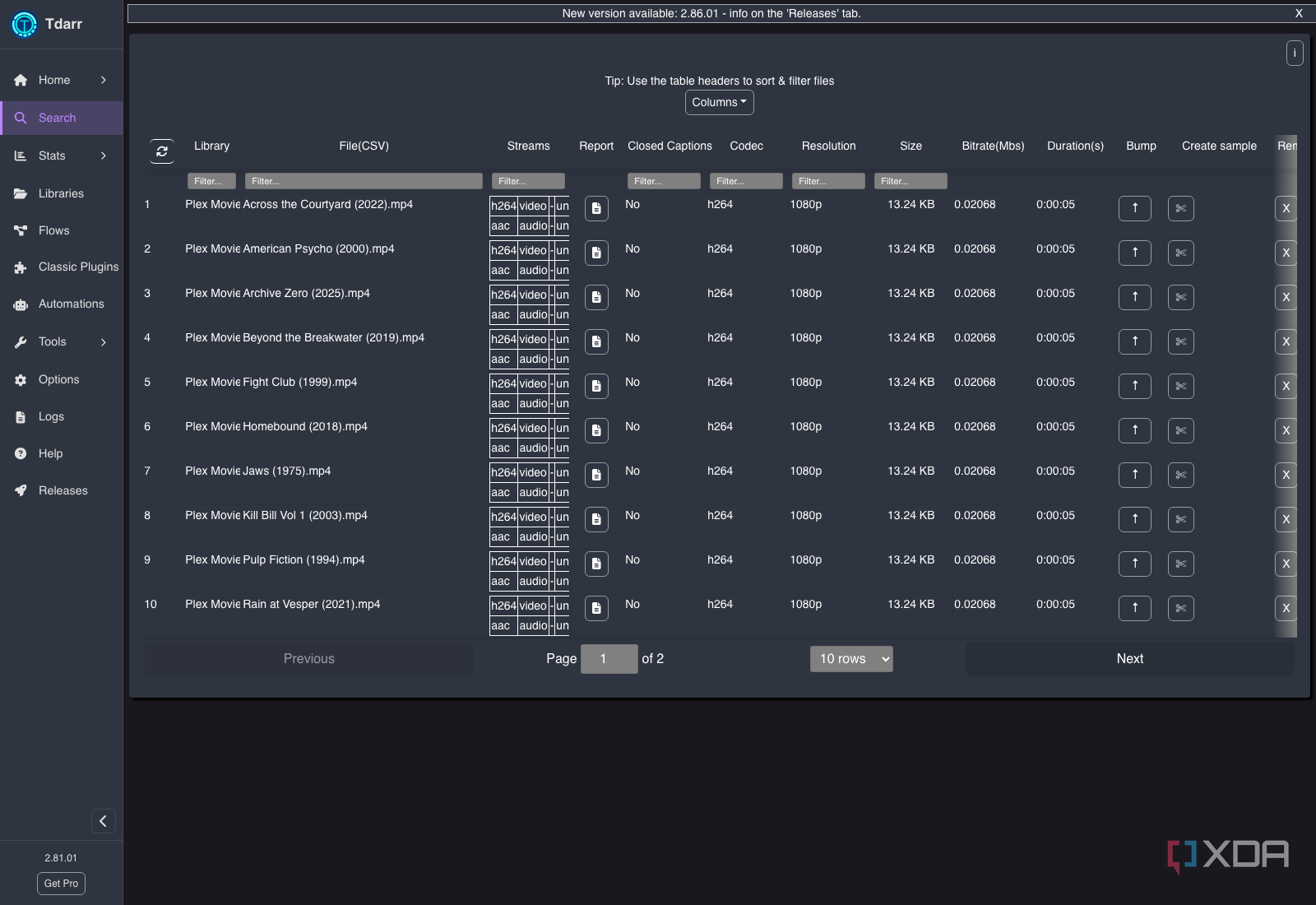
Task: Open Logs in the sidebar menu
Action: pos(62,416)
